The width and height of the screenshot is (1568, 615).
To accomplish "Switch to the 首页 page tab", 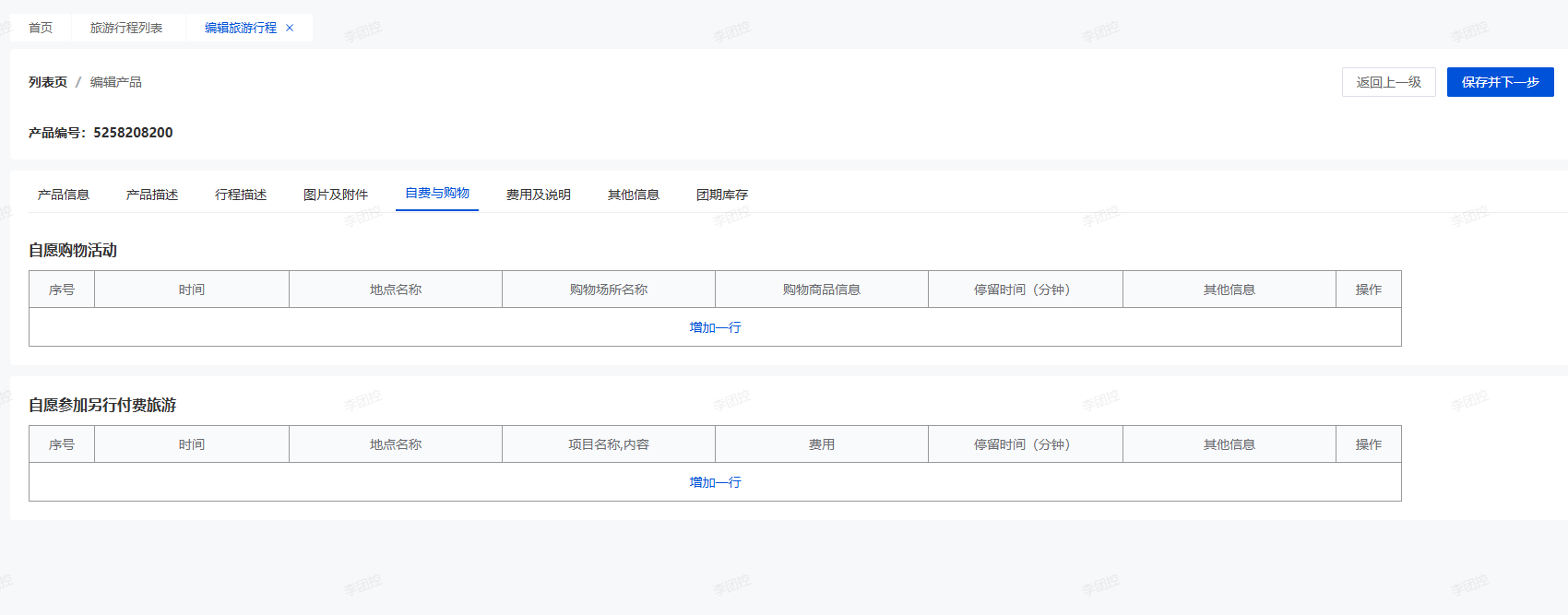I will tap(41, 28).
